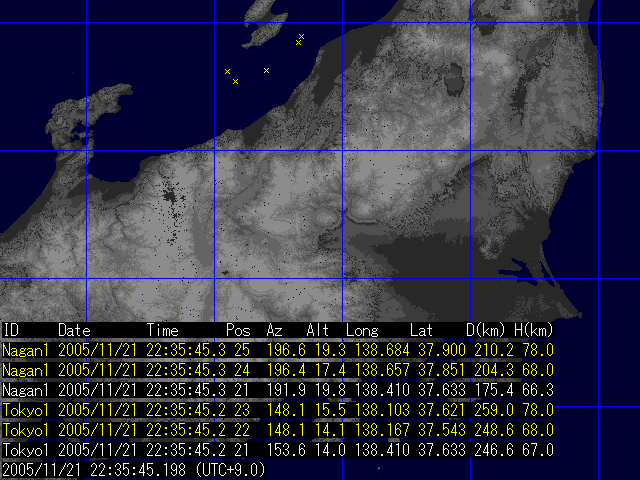Viewport: 640px width, 480px height.
Task: Click the Az column header
Action: point(274,330)
